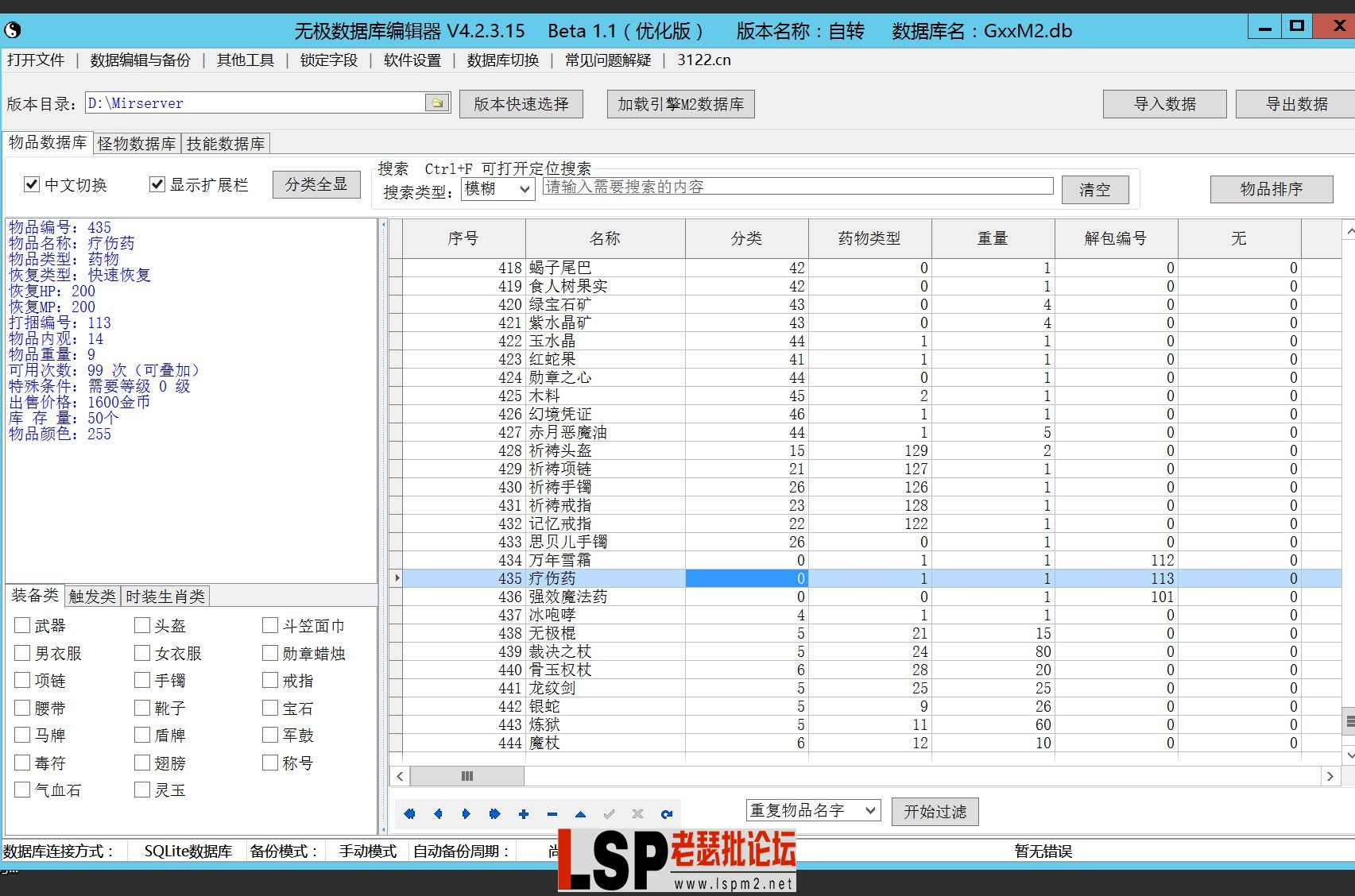This screenshot has width=1355, height=896.
Task: Click the 加载引擎M2数据库 button
Action: (x=679, y=103)
